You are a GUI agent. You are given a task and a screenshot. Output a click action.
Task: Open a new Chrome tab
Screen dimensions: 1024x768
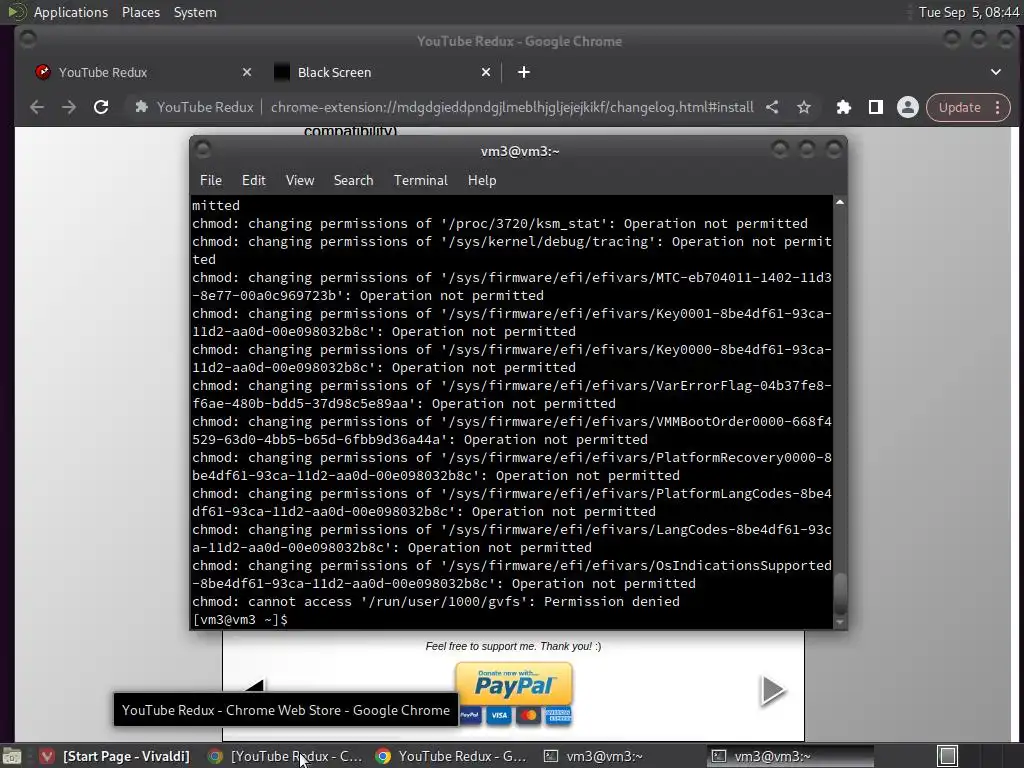click(x=524, y=72)
